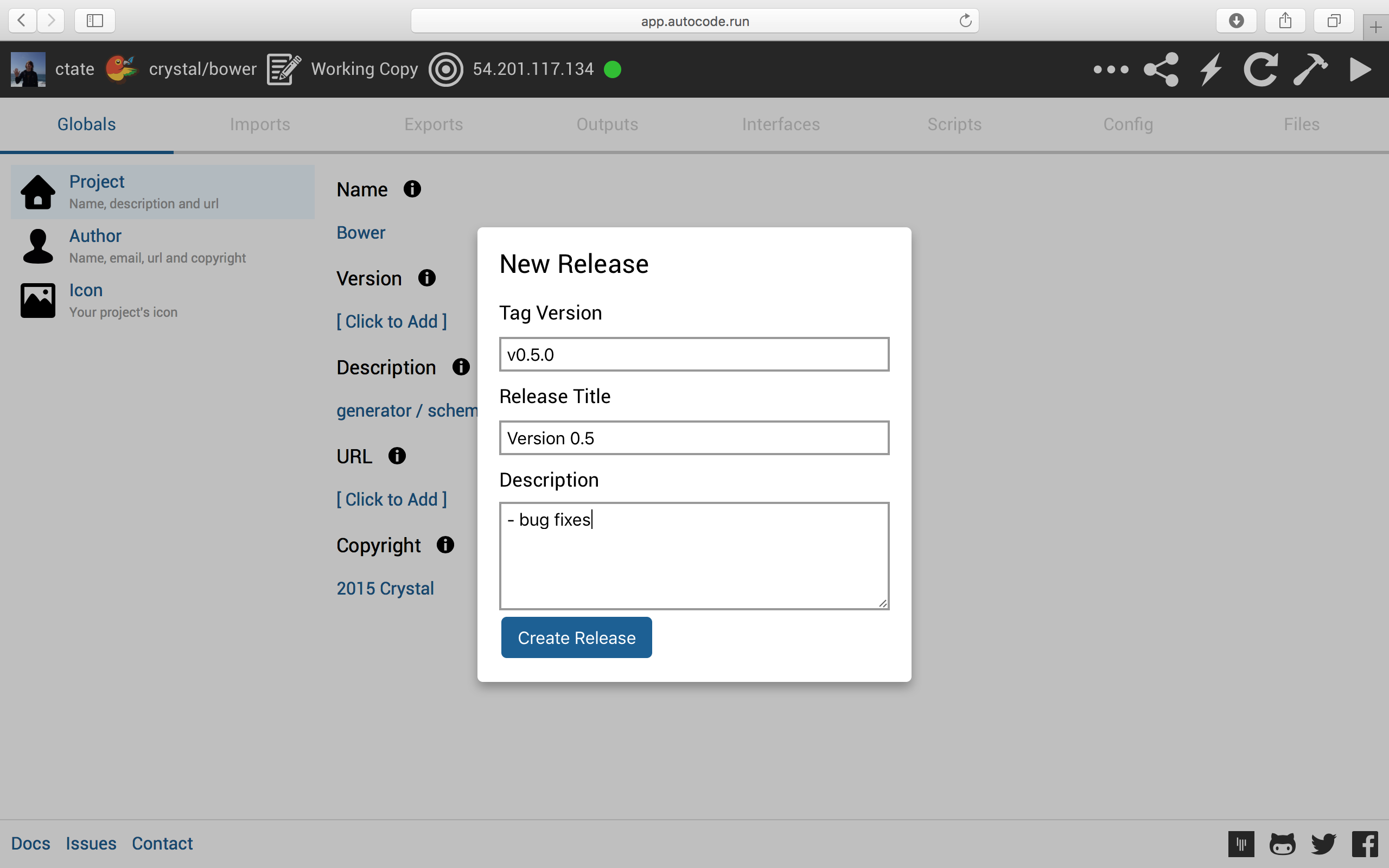The image size is (1389, 868).
Task: Click the Release Title input field
Action: [x=694, y=438]
